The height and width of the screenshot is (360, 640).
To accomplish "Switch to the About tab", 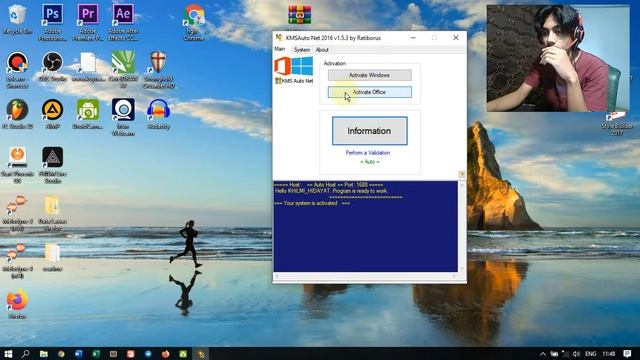I will (x=322, y=50).
